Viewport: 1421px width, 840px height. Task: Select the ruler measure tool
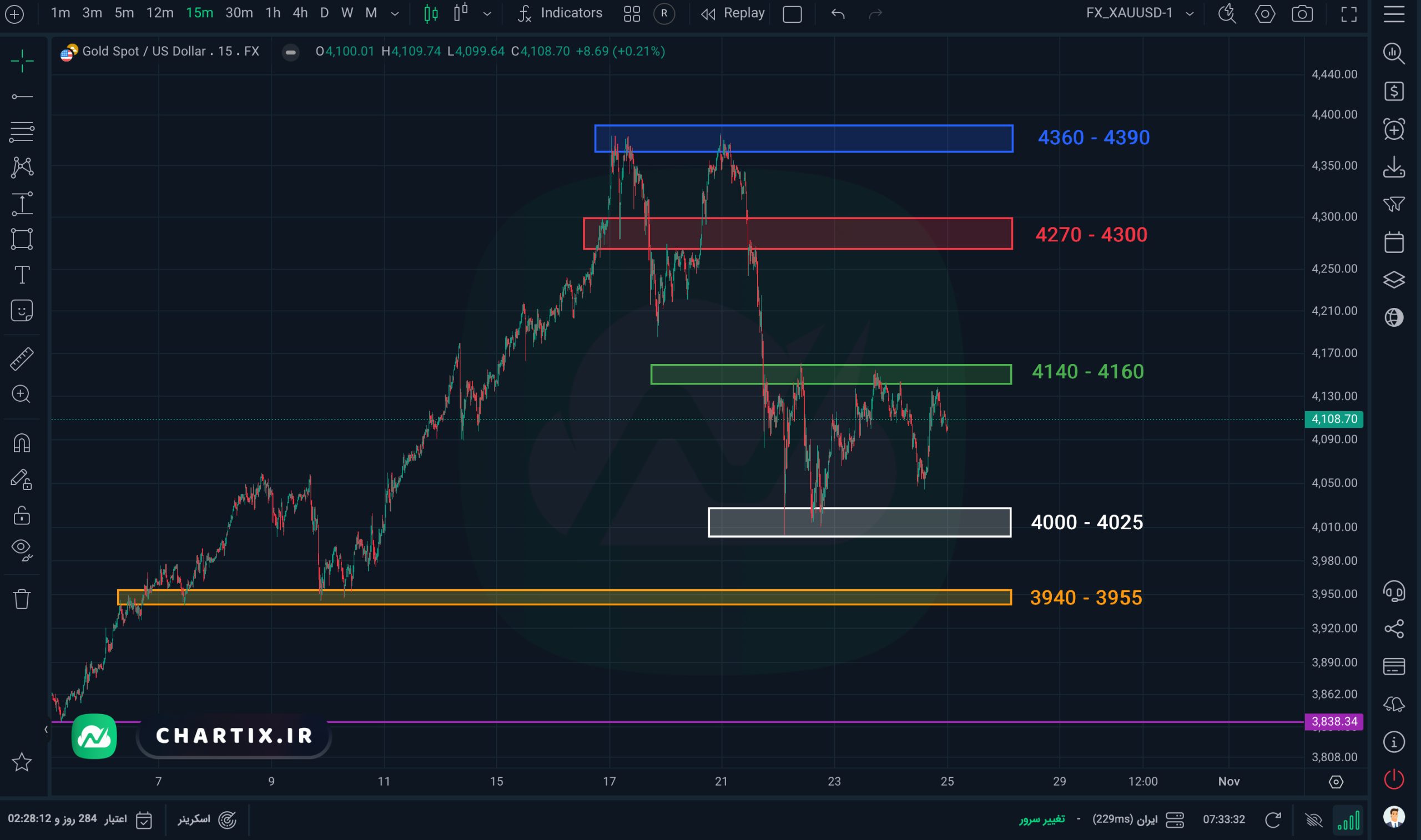pyautogui.click(x=22, y=359)
